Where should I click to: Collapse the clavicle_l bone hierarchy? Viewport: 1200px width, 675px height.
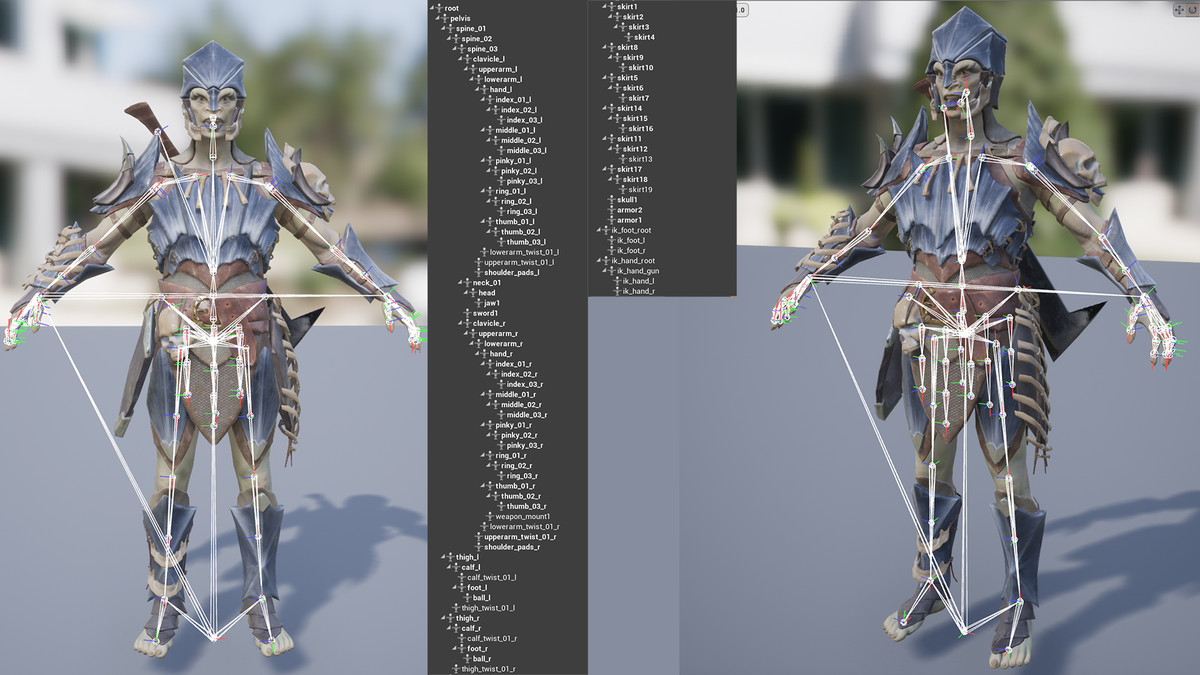point(462,59)
